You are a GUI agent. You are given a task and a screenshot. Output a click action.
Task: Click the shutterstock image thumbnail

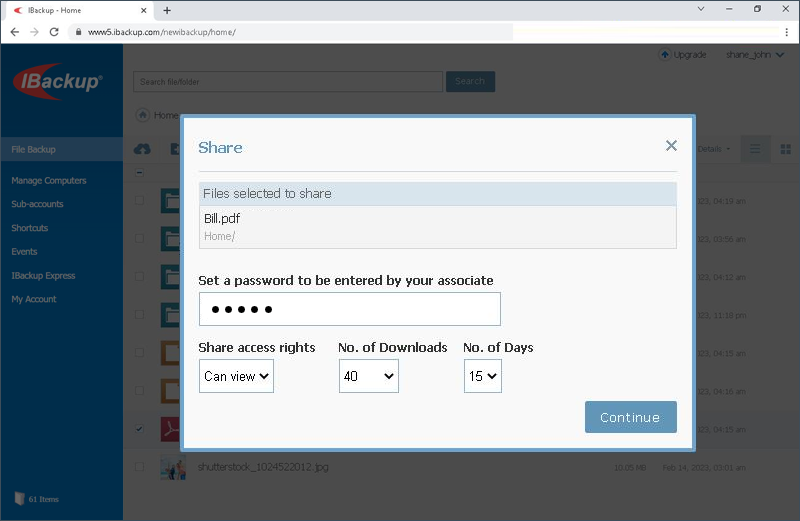pos(173,467)
